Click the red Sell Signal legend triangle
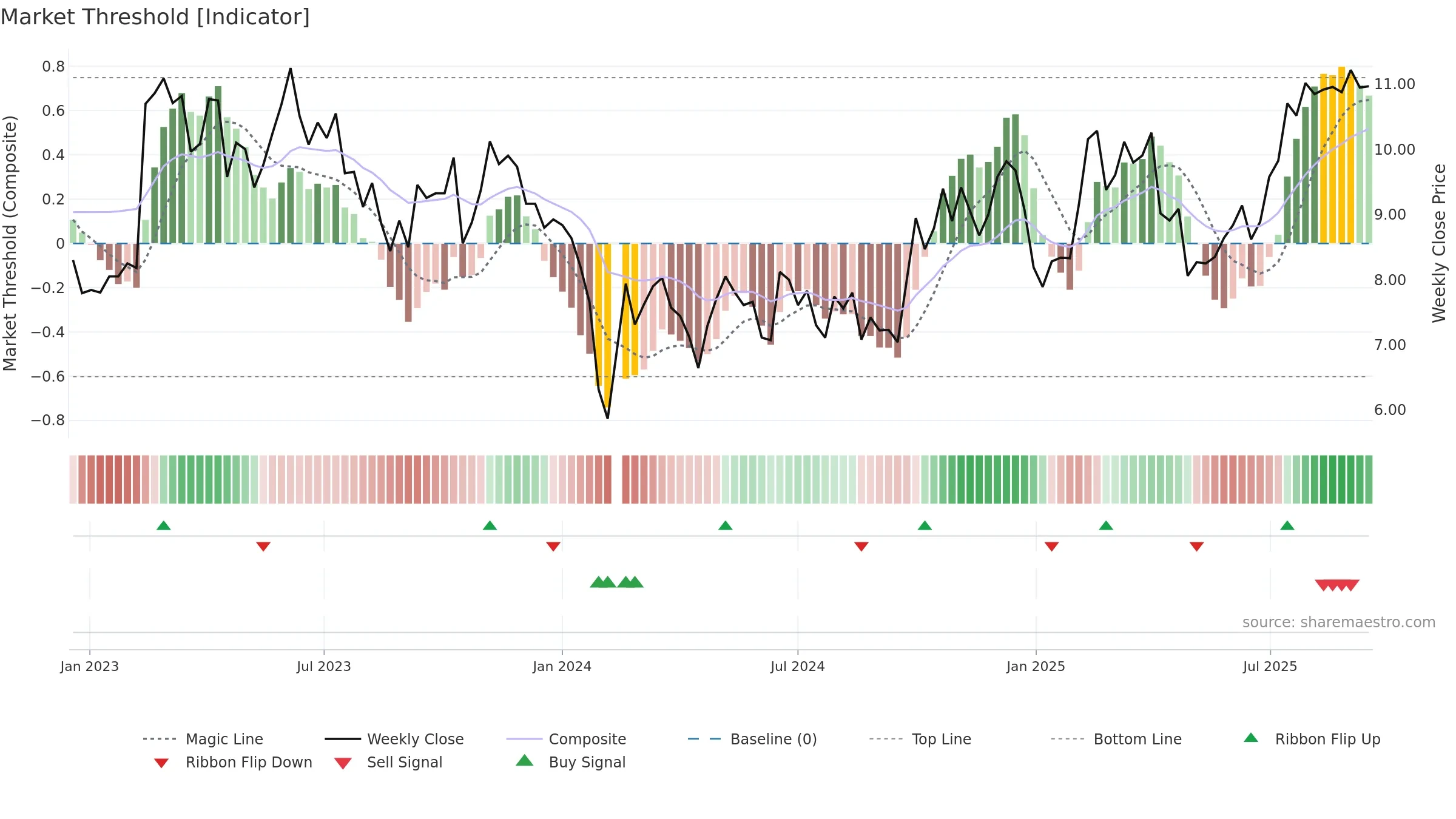Image resolution: width=1456 pixels, height=819 pixels. click(x=343, y=763)
